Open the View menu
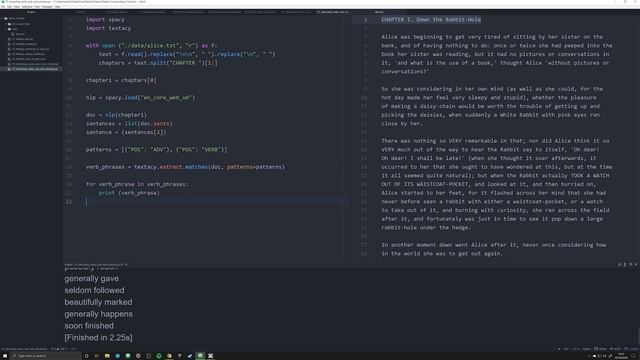 [16, 7]
